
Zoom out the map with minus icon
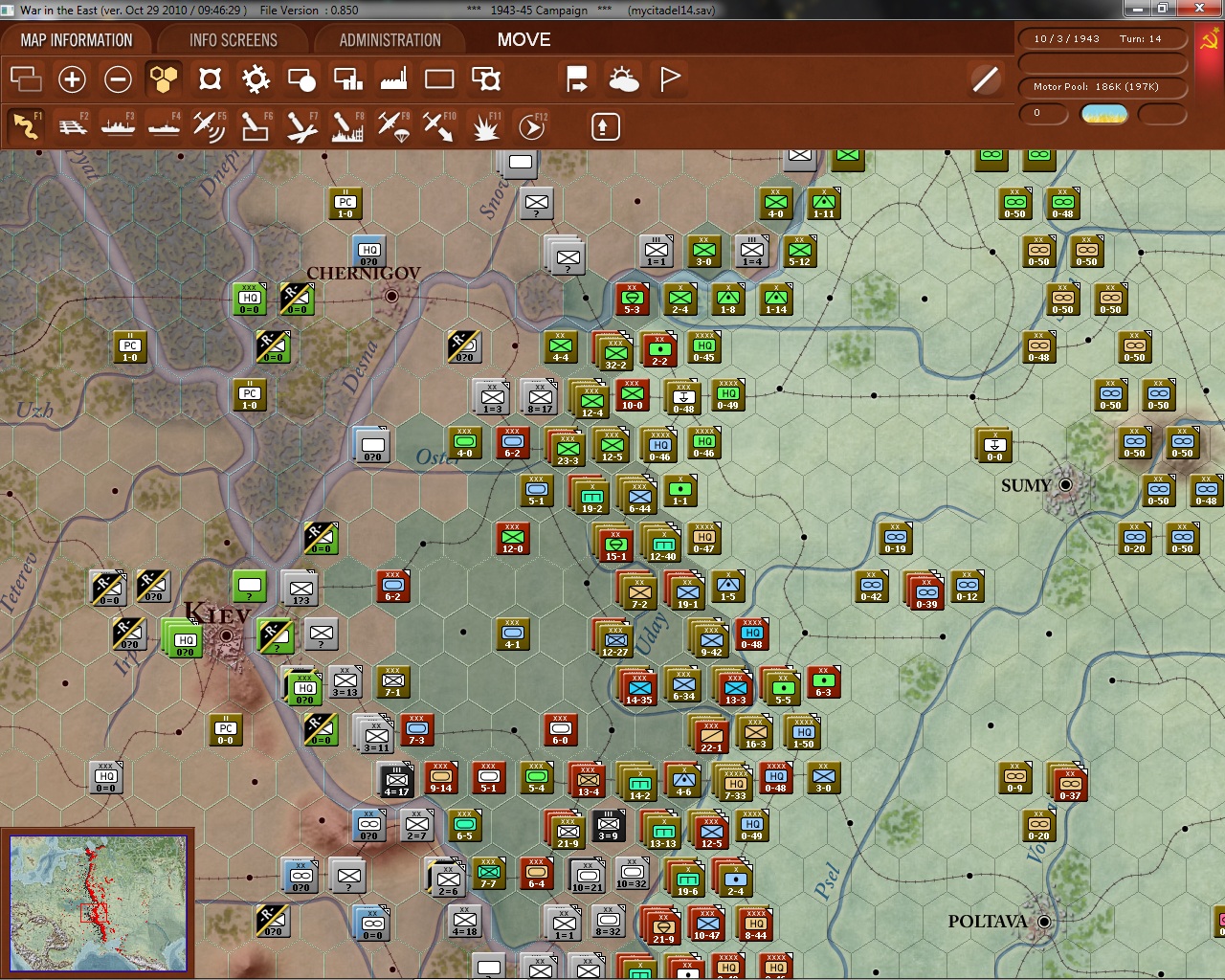pos(118,79)
